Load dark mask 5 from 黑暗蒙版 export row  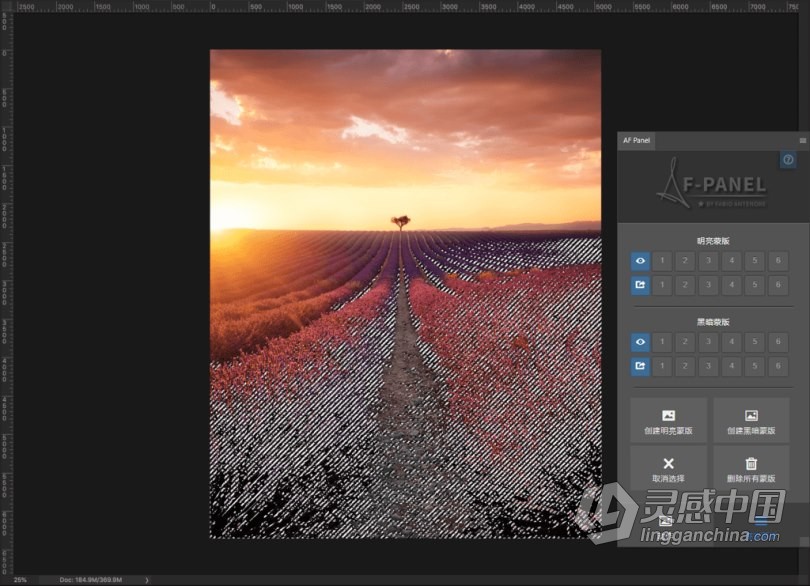[755, 366]
